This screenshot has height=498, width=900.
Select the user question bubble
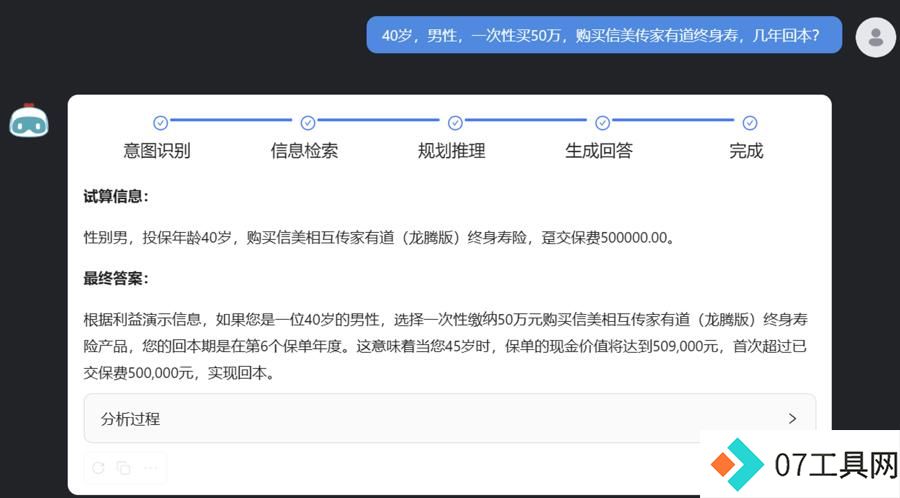click(x=604, y=35)
